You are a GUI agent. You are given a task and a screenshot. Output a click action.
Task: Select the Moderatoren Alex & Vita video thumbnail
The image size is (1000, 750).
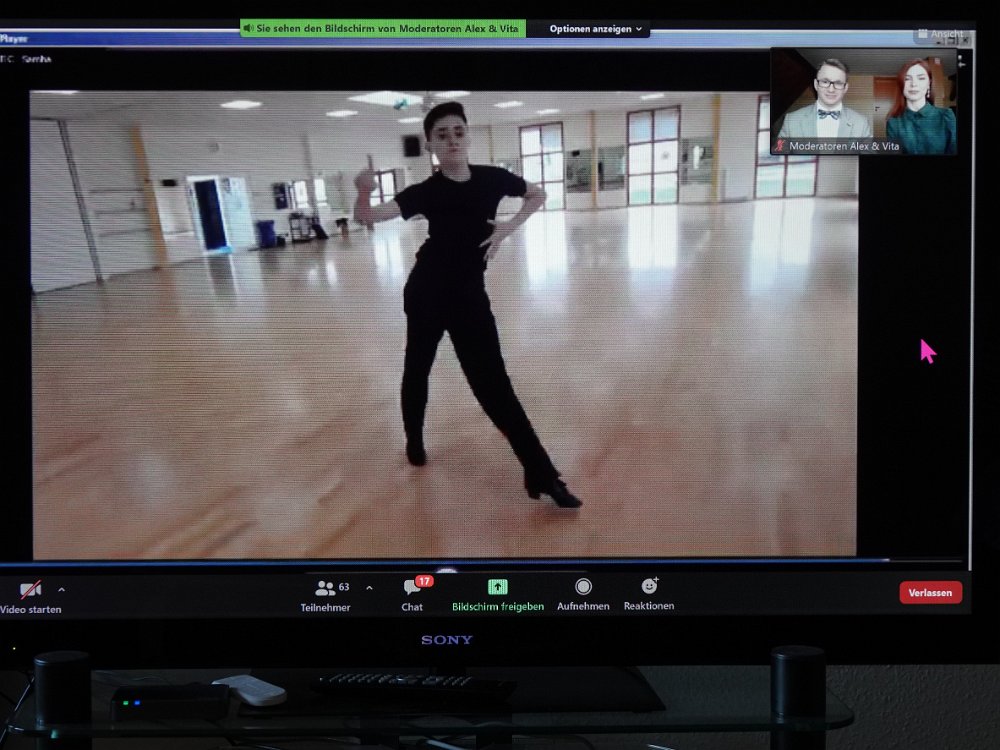click(x=864, y=101)
